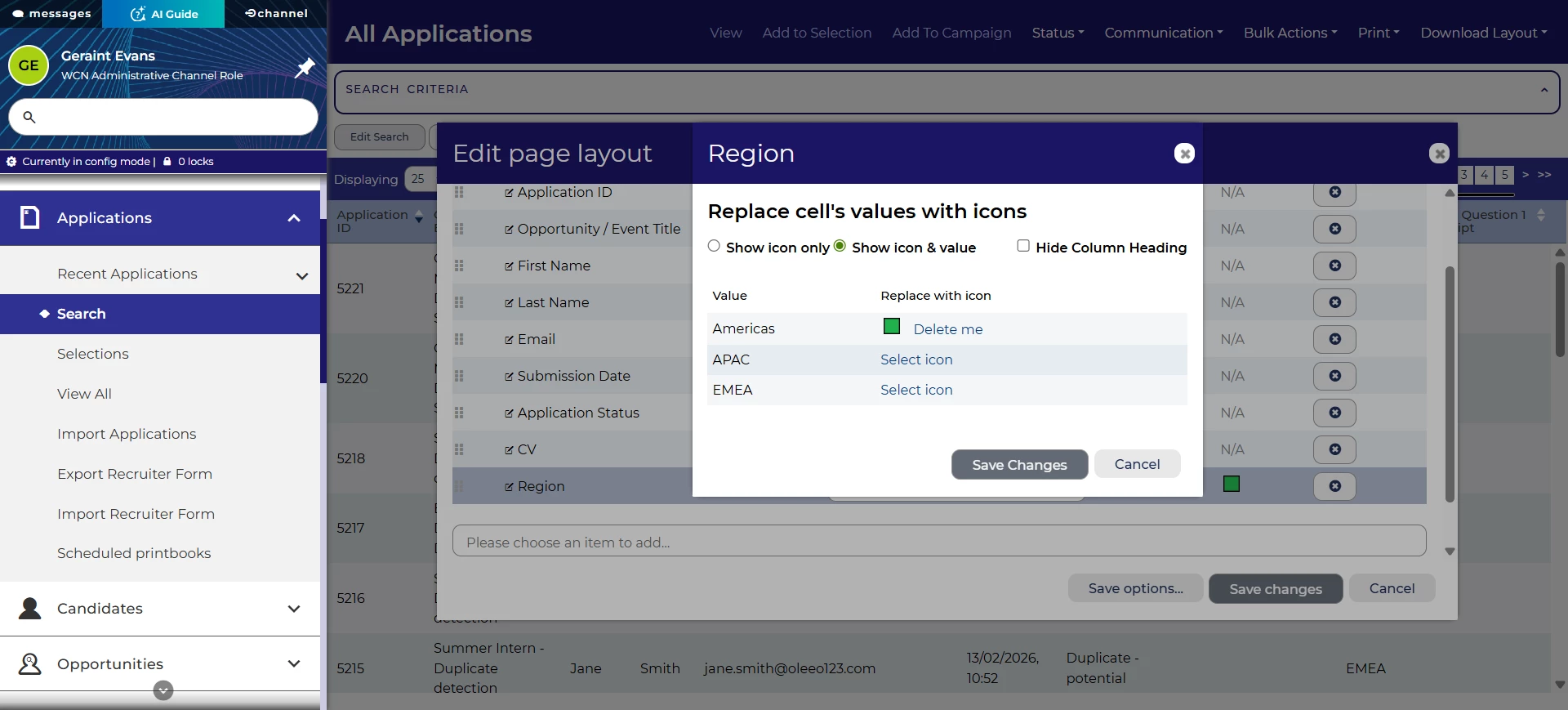Expand the Opportunities section
This screenshot has height=710, width=1568.
[x=294, y=664]
